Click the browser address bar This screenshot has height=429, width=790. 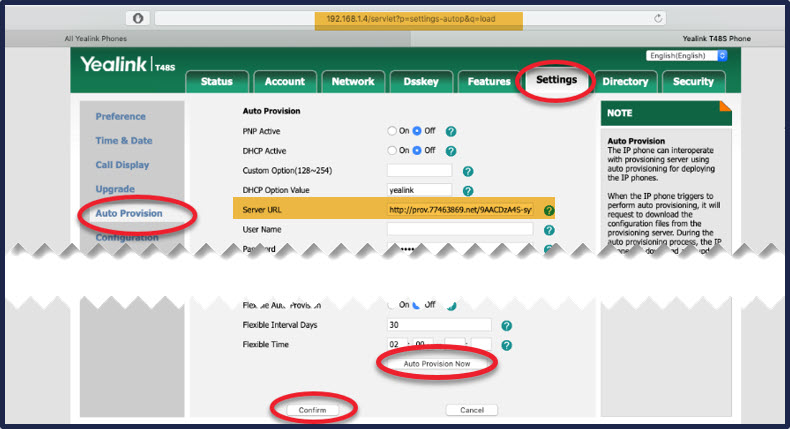point(411,19)
